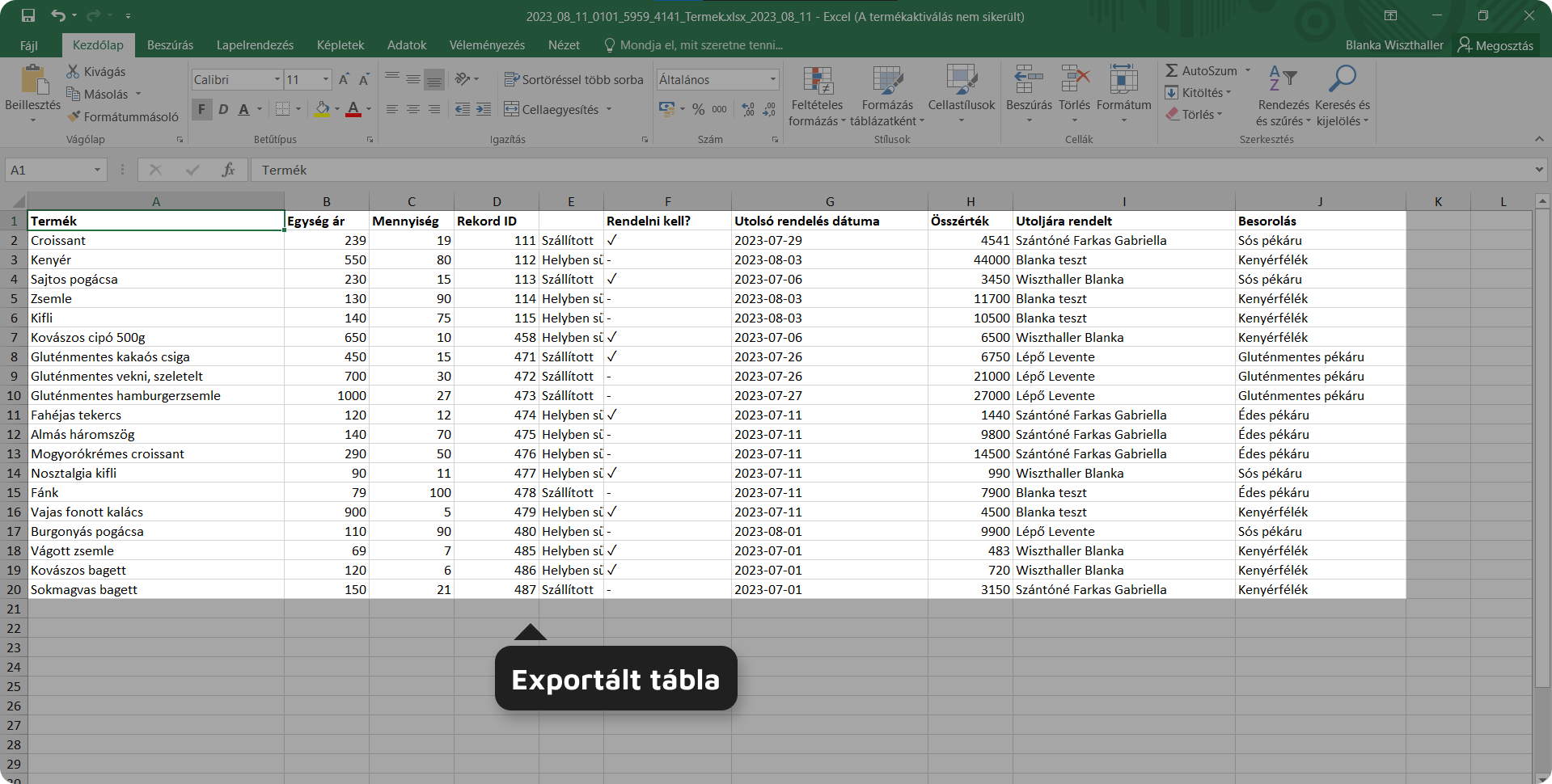This screenshot has width=1552, height=784.
Task: Open Feltételes formázás conditional formatting
Action: [x=817, y=97]
